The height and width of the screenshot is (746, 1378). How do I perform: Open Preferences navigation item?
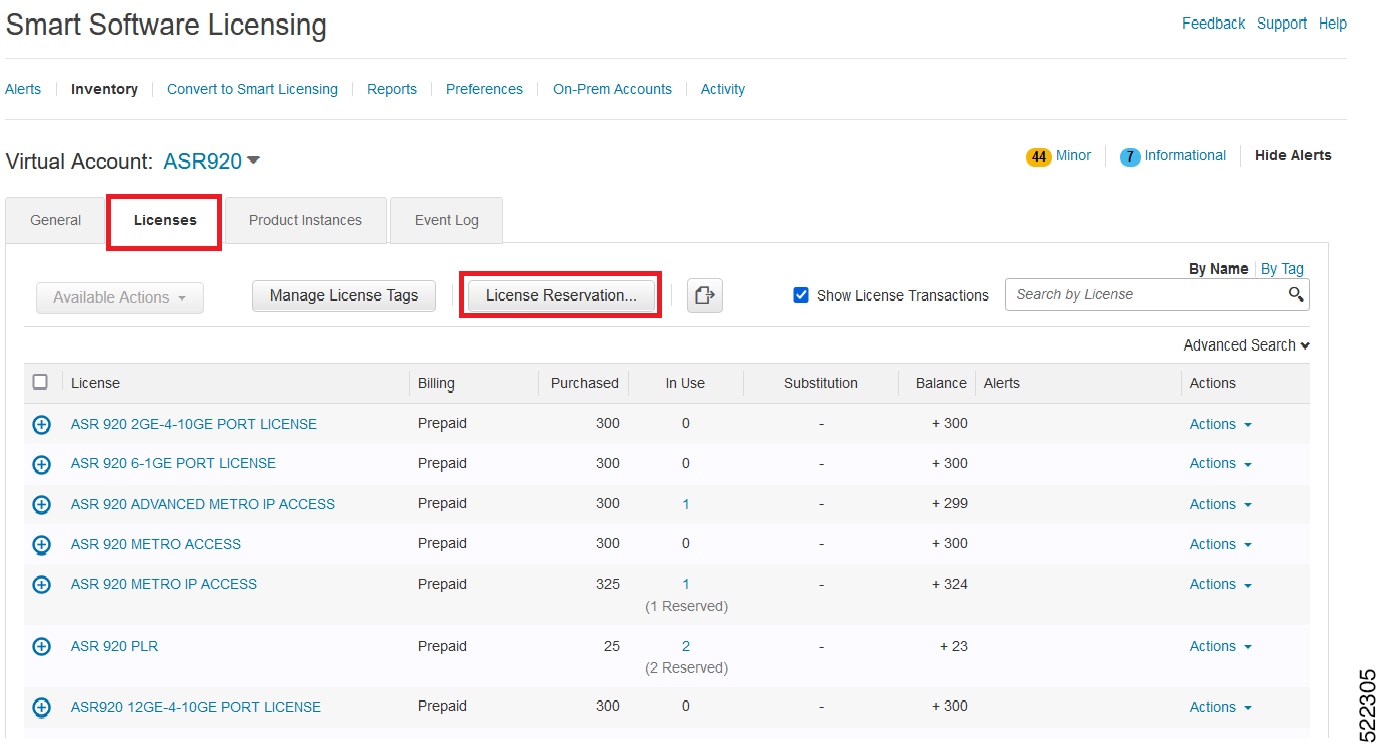(x=484, y=89)
